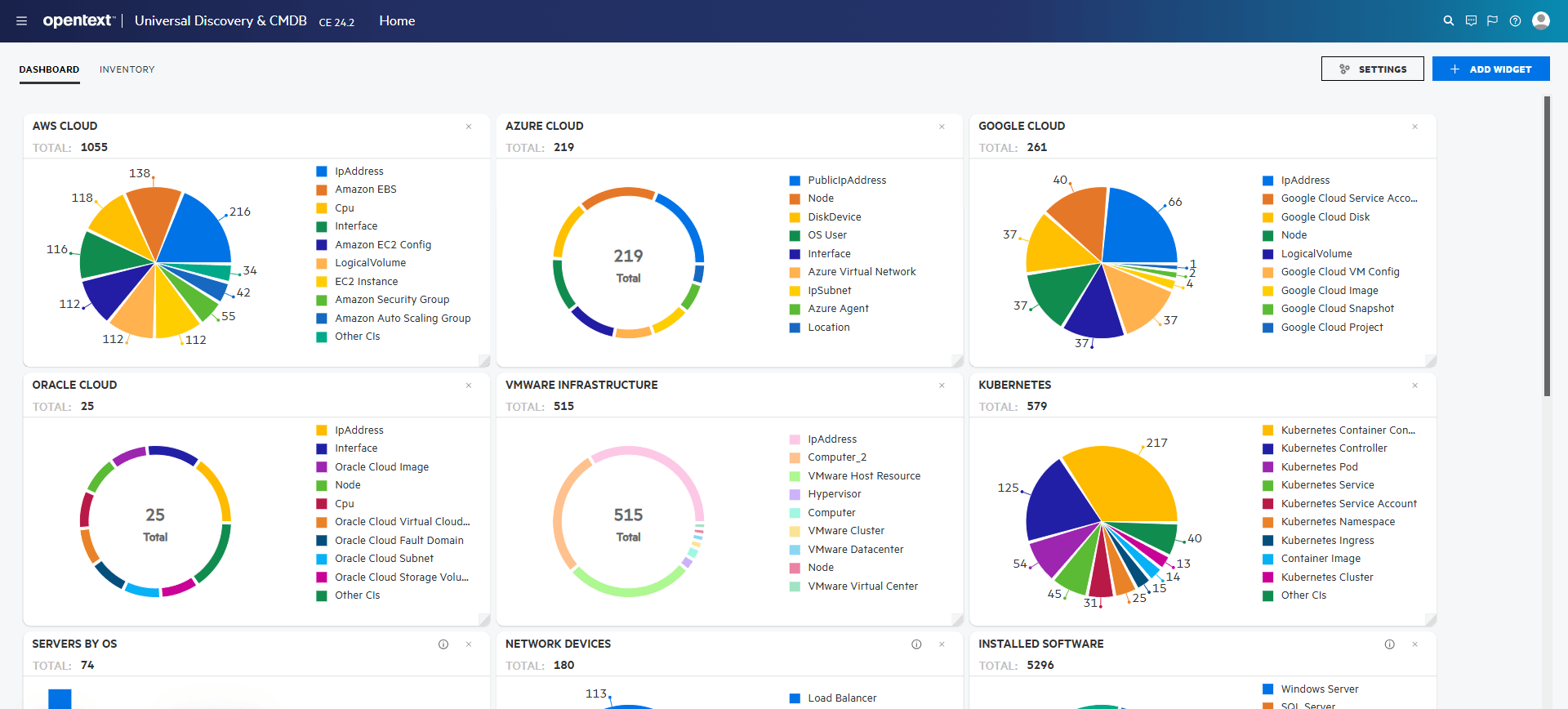This screenshot has width=1568, height=709.
Task: Toggle VMware Host Resource legend entry
Action: tap(854, 476)
